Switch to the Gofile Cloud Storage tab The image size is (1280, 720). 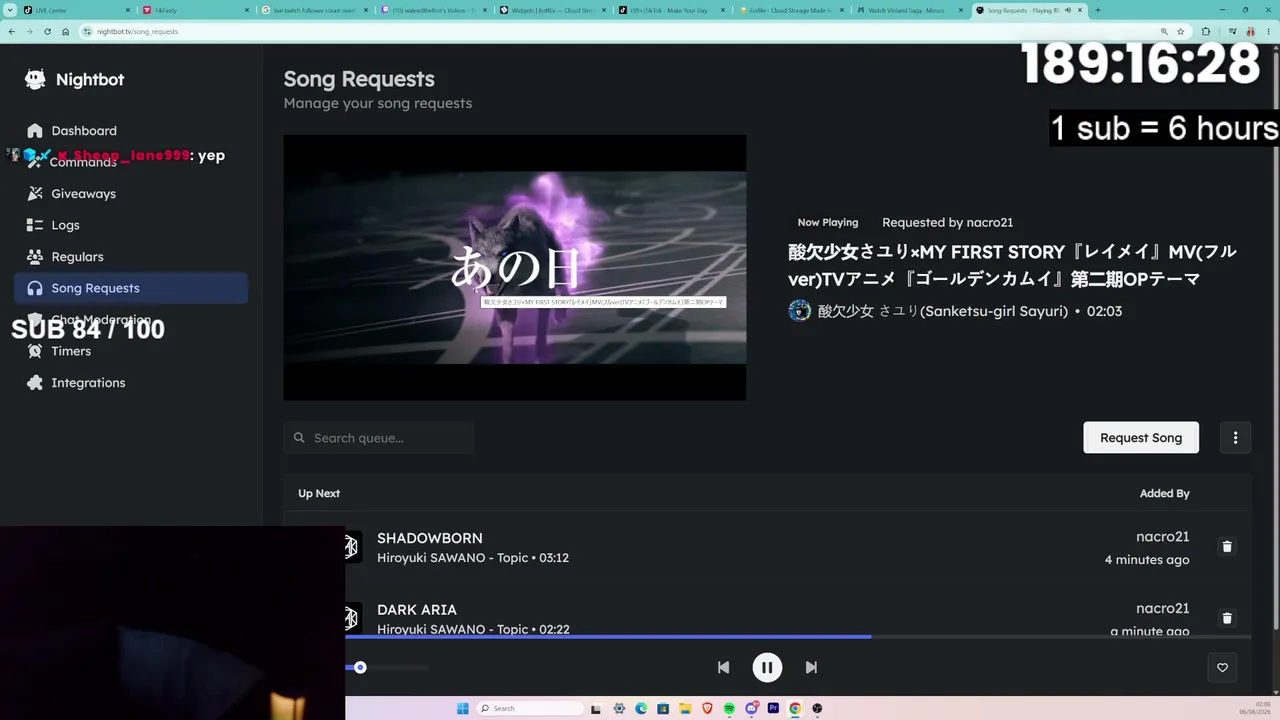click(x=790, y=10)
